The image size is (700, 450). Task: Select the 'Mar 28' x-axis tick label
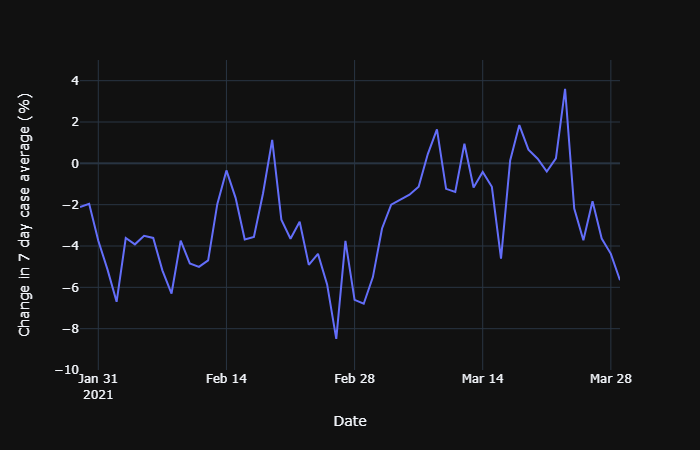610,379
